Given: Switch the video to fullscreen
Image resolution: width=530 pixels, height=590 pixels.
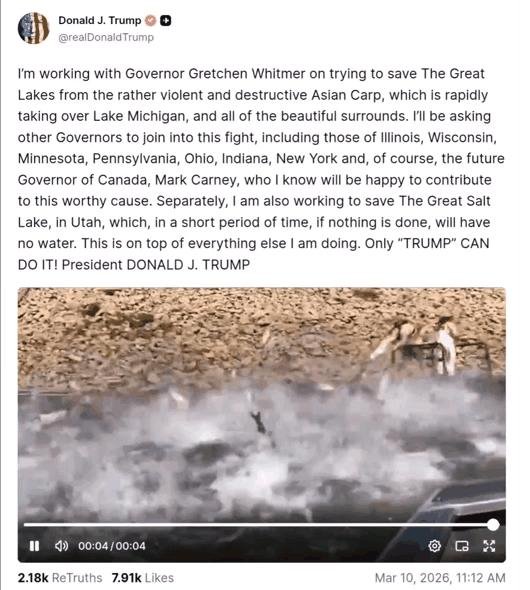Looking at the screenshot, I should pos(489,546).
